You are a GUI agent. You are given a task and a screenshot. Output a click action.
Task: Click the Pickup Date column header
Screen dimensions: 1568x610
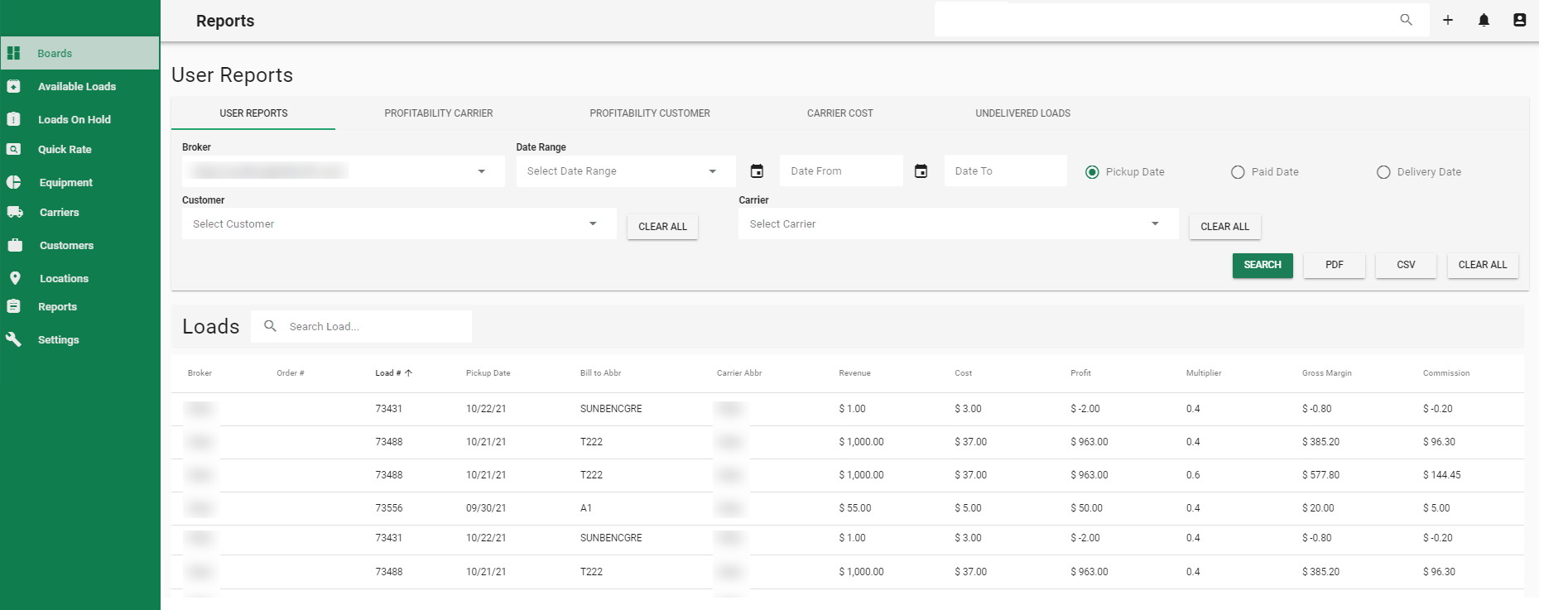(x=488, y=373)
